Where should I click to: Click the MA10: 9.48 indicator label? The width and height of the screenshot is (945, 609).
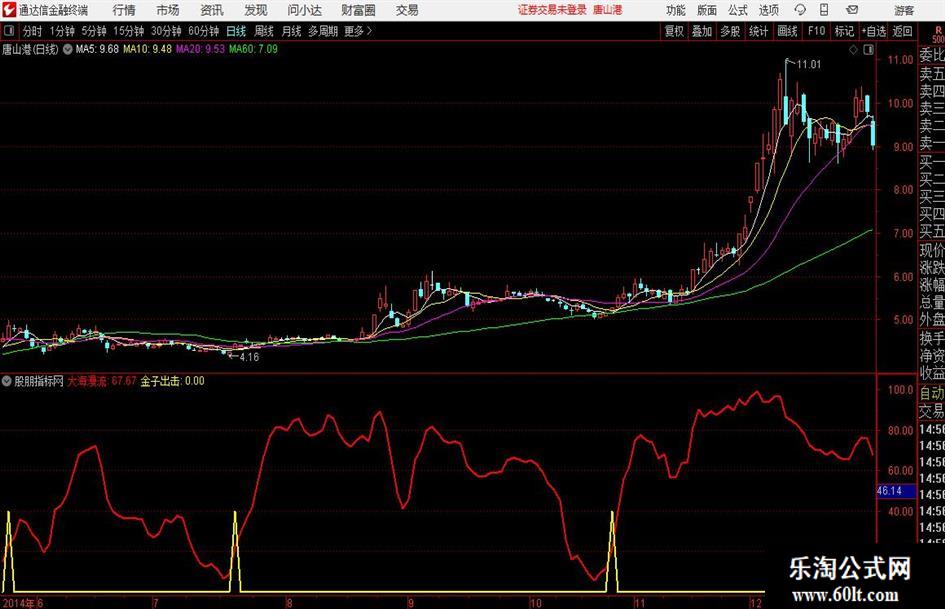pyautogui.click(x=147, y=49)
